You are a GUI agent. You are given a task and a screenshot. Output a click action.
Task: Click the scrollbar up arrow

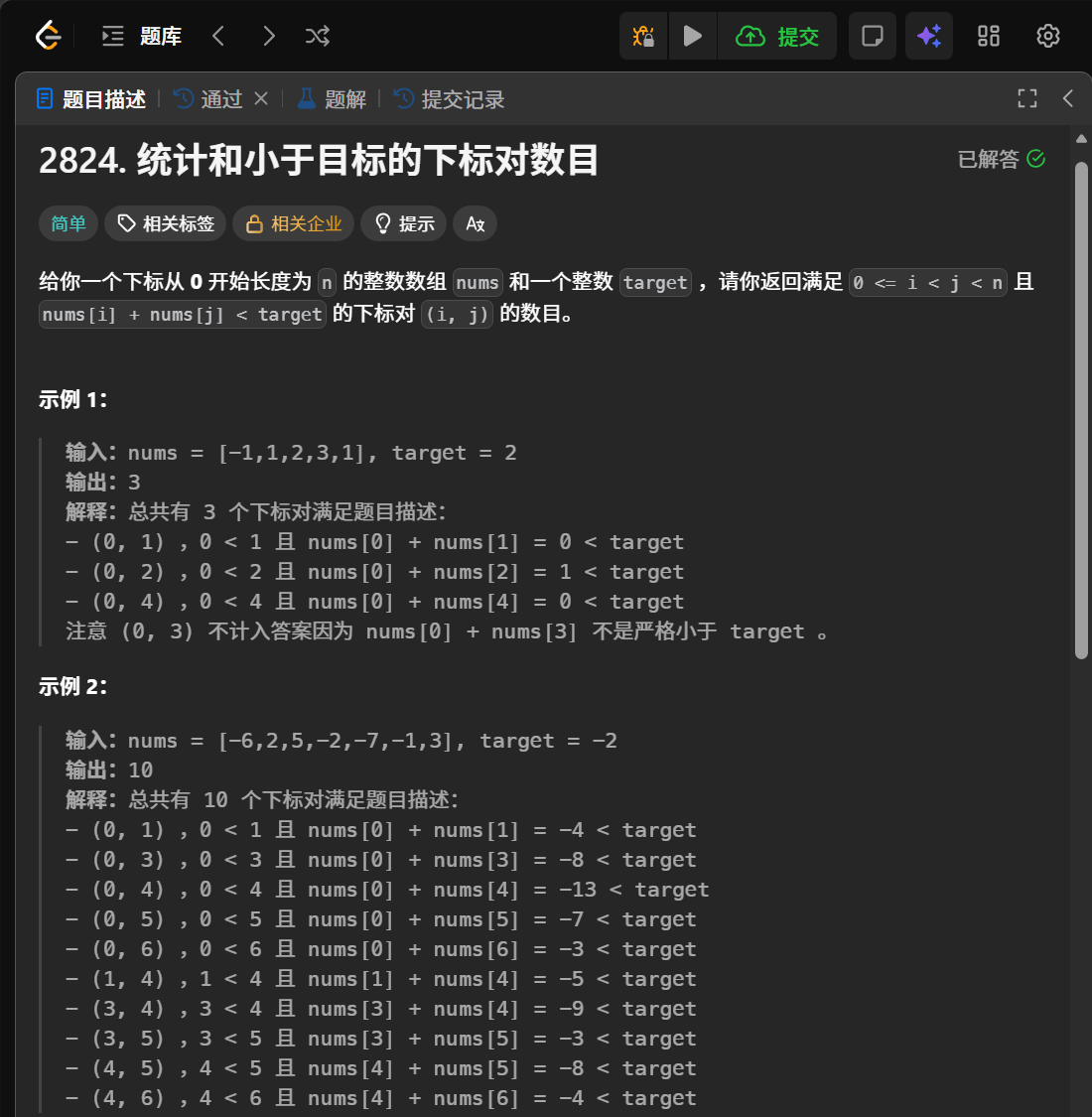pos(1081,139)
